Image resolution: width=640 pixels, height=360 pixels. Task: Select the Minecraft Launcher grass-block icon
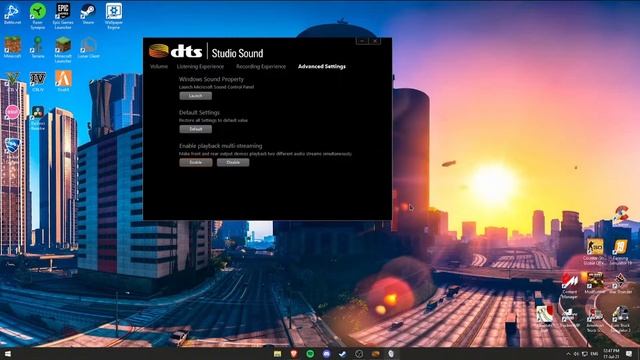pyautogui.click(x=63, y=49)
